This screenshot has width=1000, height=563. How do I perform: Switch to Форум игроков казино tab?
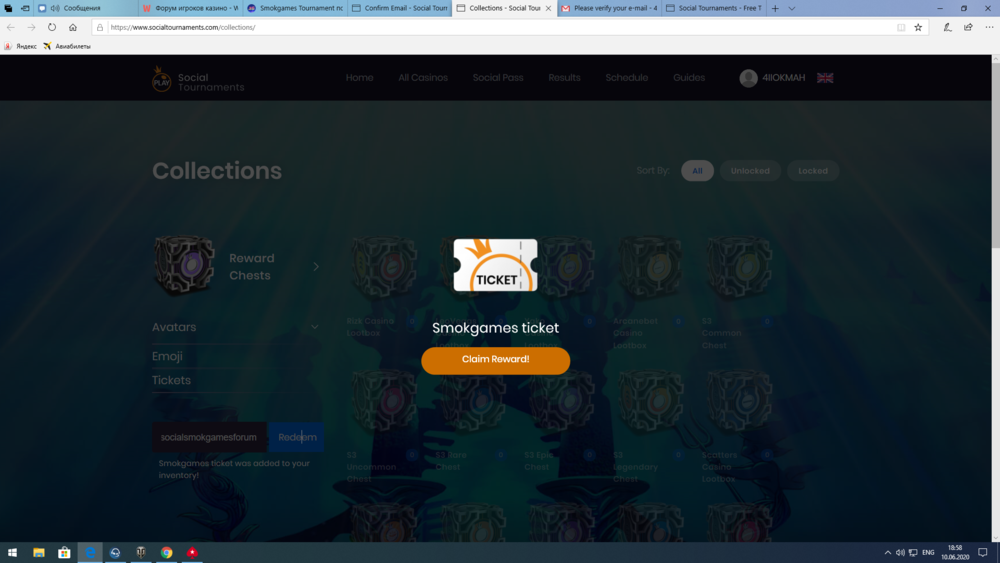191,8
